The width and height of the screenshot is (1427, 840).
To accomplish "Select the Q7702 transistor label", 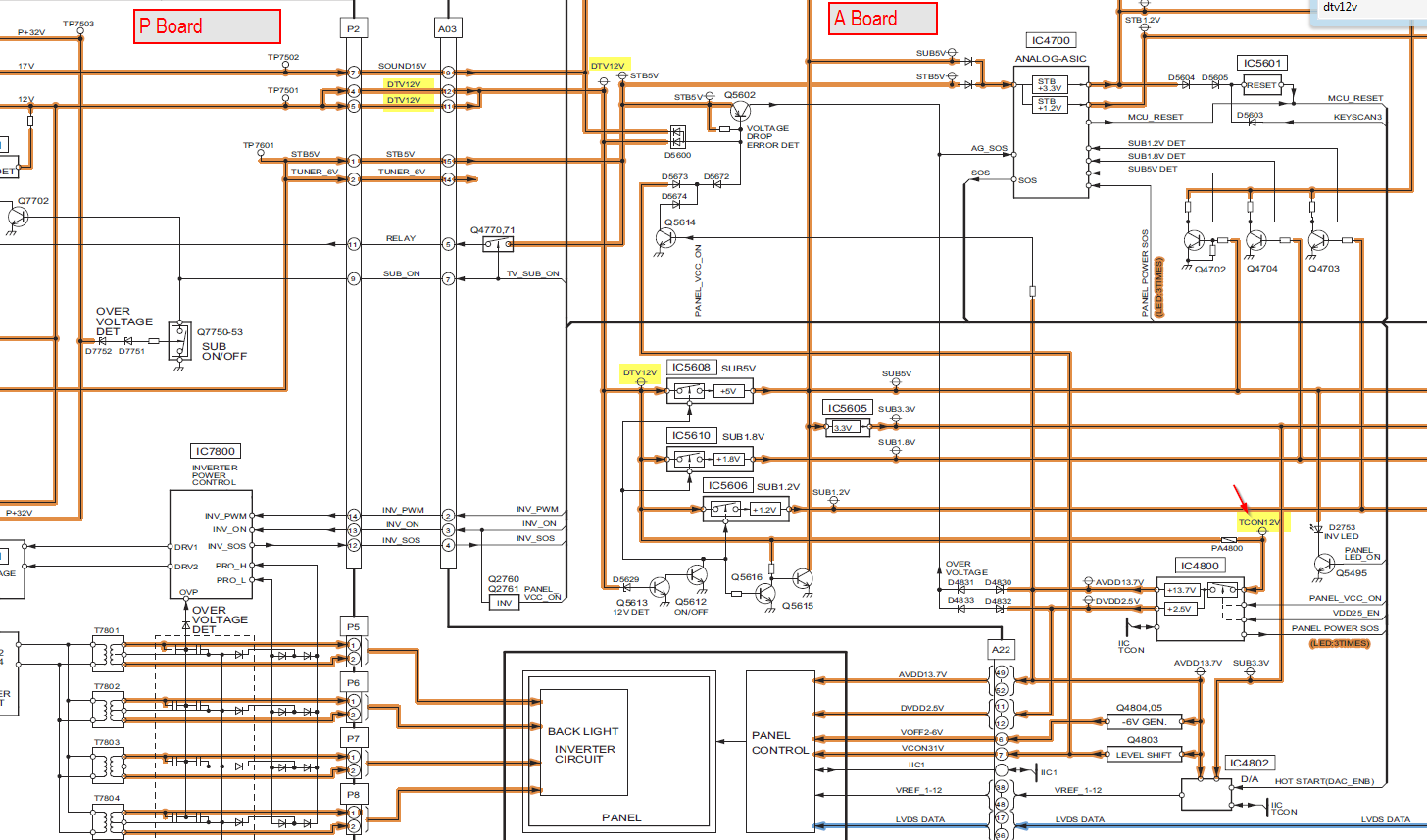I will pos(32,201).
